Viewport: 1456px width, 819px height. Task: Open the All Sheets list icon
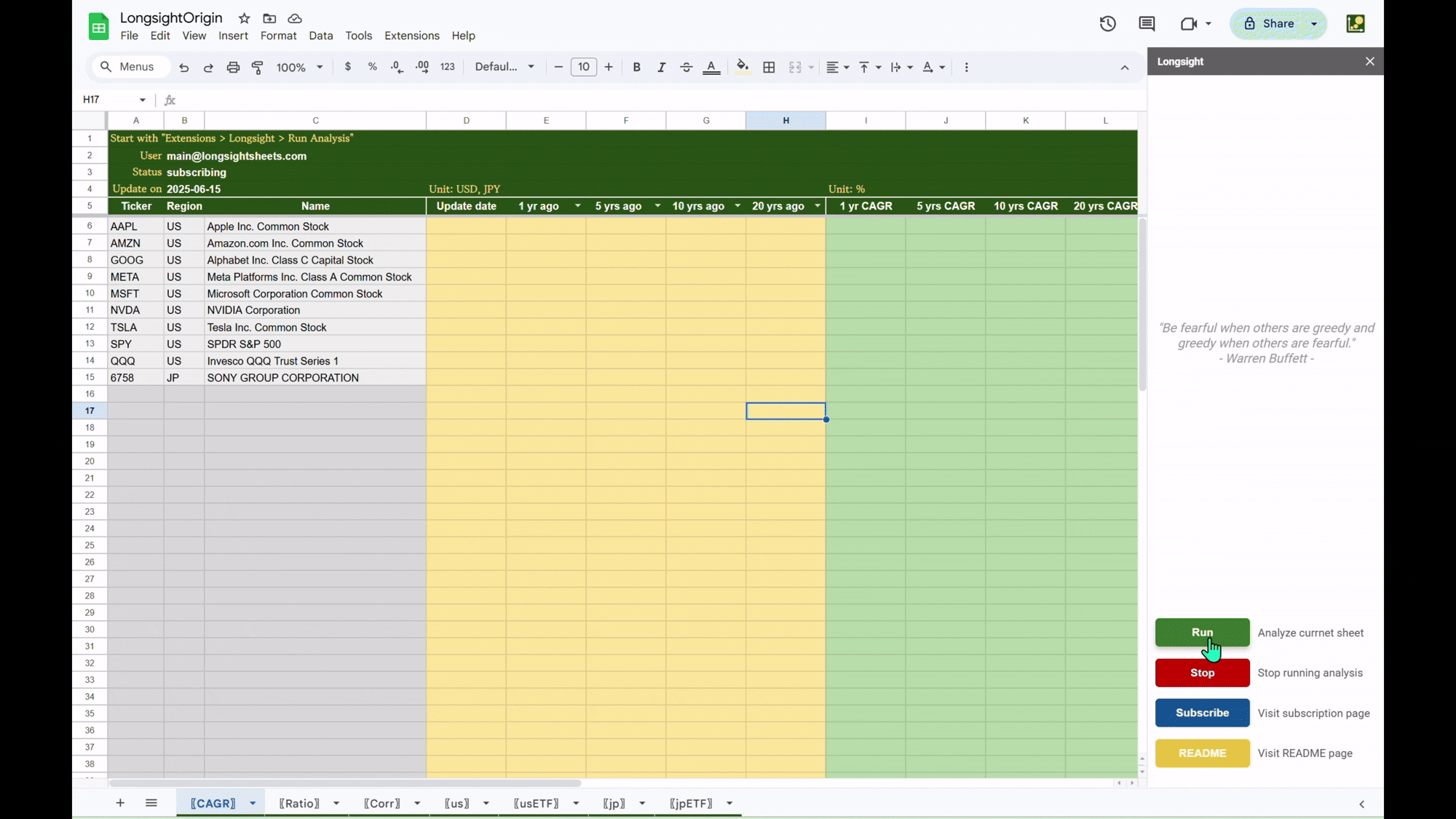(151, 803)
